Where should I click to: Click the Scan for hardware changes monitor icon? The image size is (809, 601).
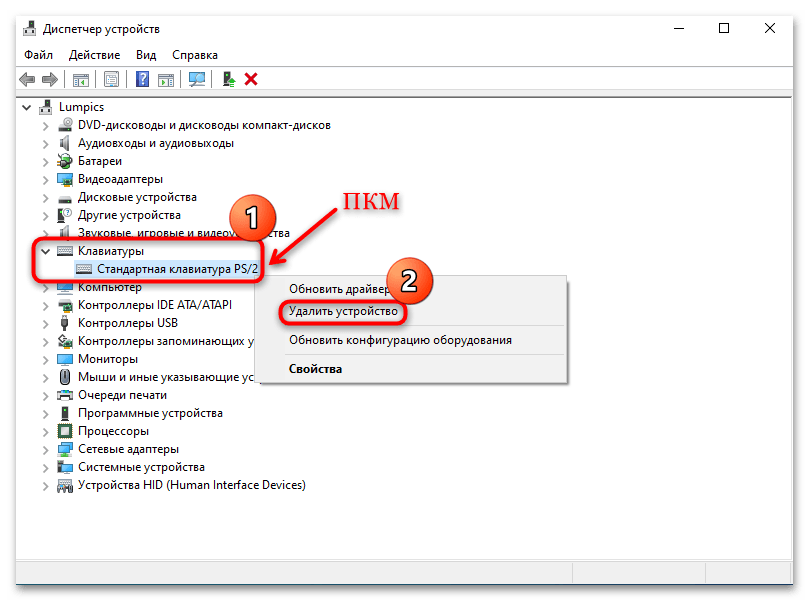(x=197, y=79)
